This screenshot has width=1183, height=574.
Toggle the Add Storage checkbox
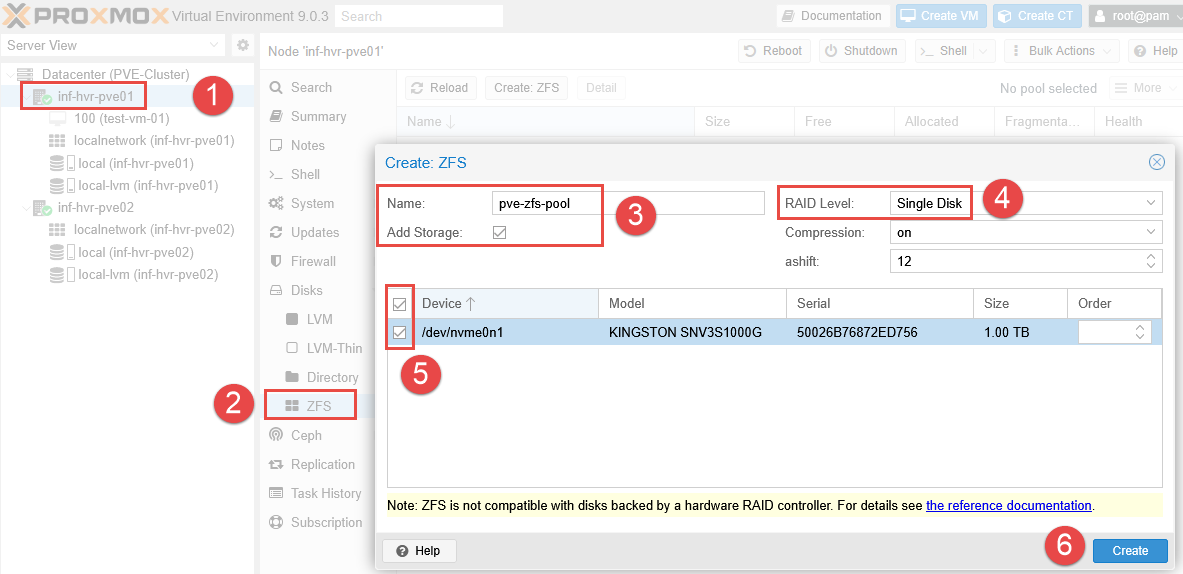coord(500,232)
